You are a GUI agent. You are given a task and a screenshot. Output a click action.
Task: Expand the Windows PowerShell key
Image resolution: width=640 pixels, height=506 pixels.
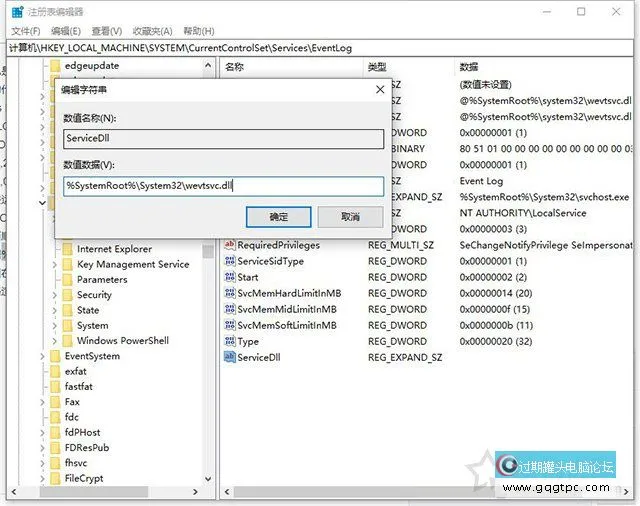55,341
